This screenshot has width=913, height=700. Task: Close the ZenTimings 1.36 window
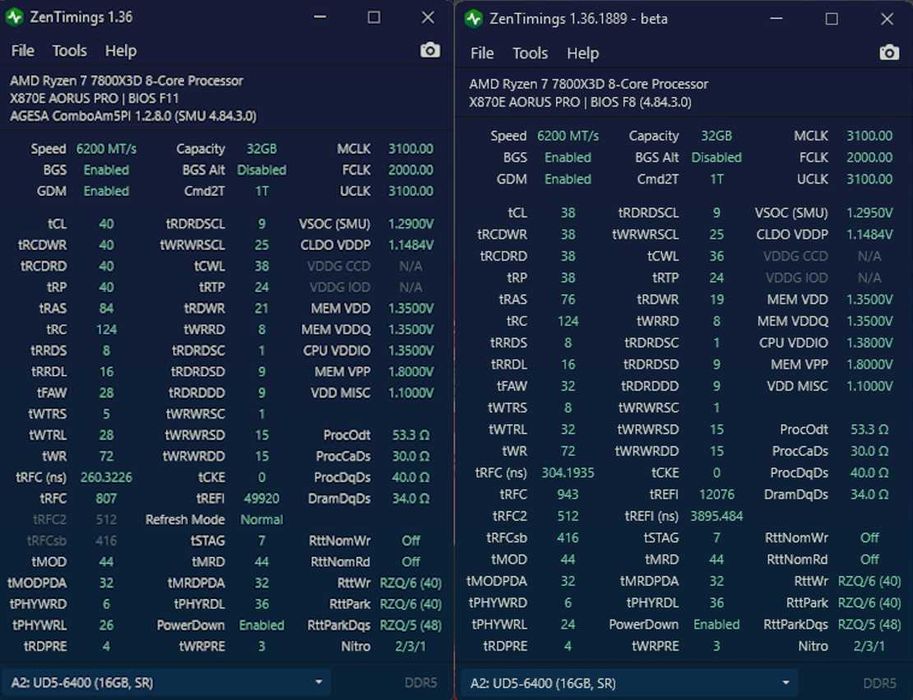click(x=428, y=17)
